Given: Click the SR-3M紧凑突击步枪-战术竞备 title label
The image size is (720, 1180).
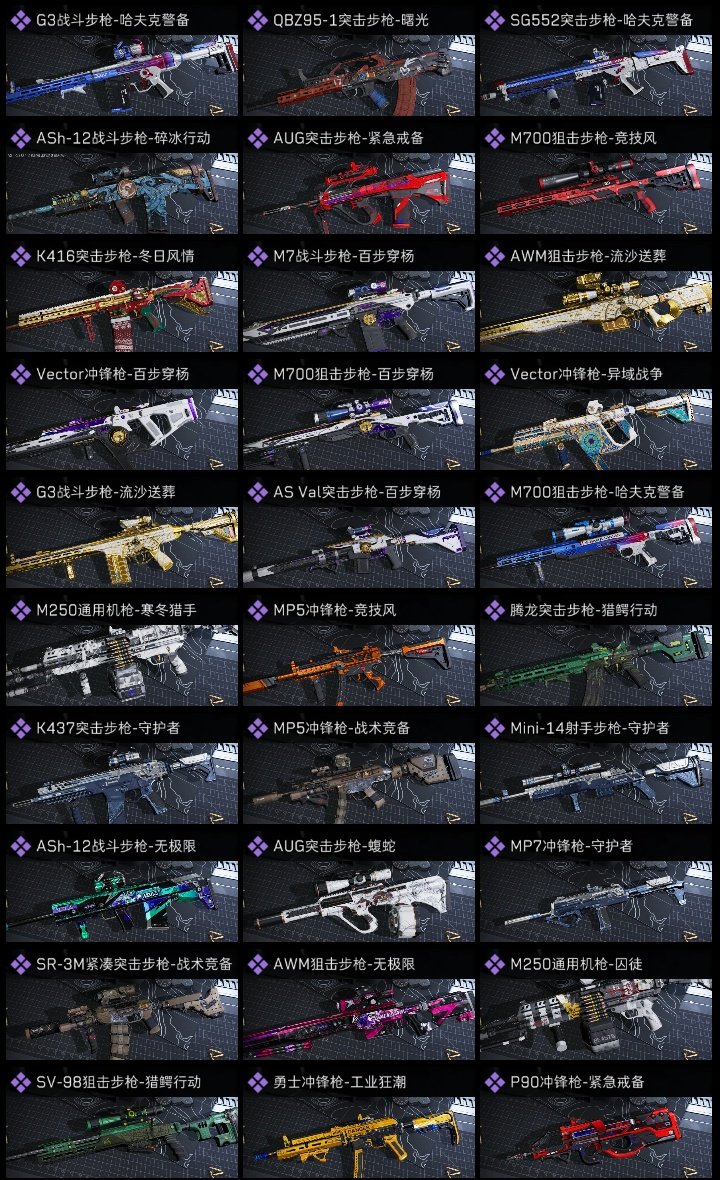Looking at the screenshot, I should [134, 964].
